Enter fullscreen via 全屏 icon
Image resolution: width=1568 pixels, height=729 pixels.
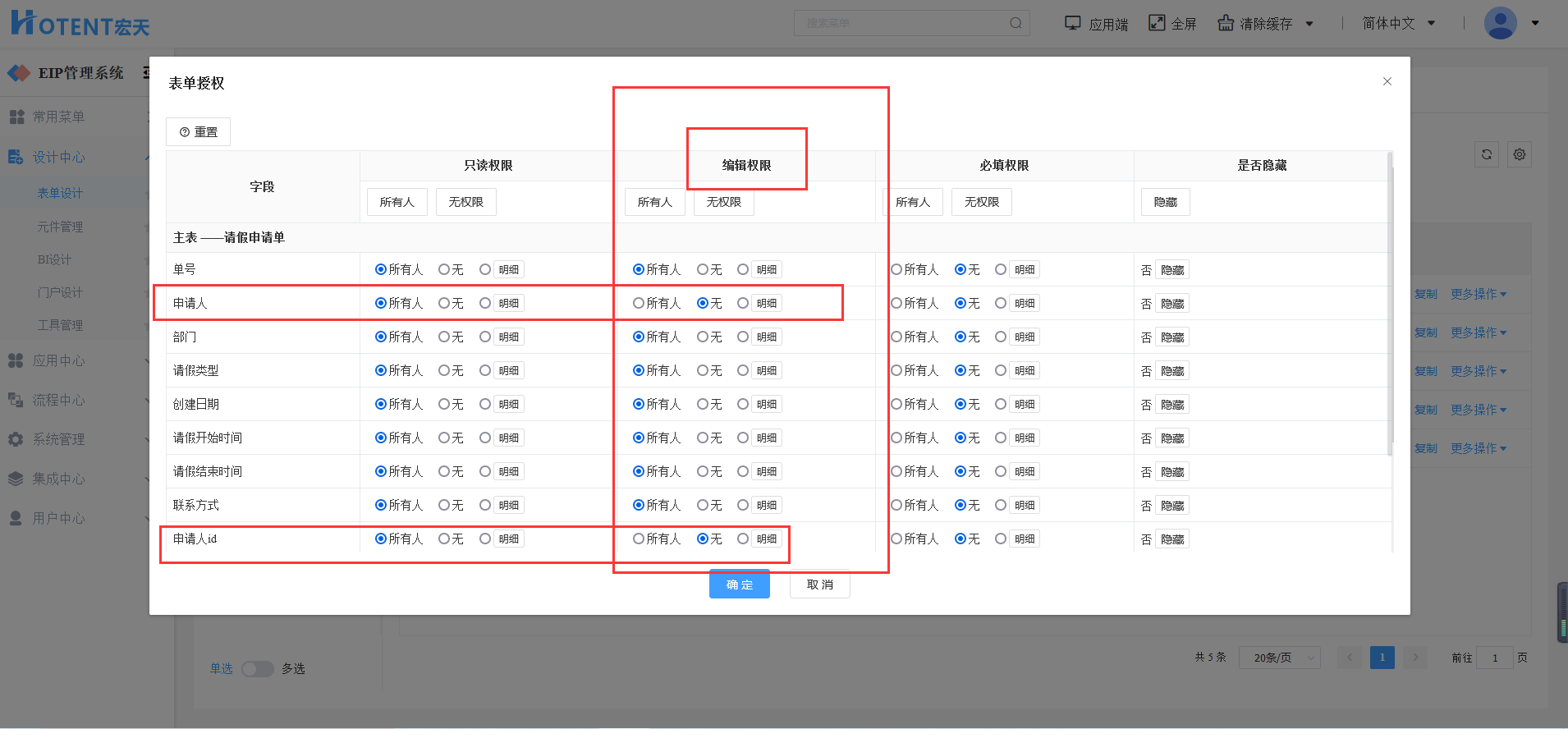click(1156, 23)
